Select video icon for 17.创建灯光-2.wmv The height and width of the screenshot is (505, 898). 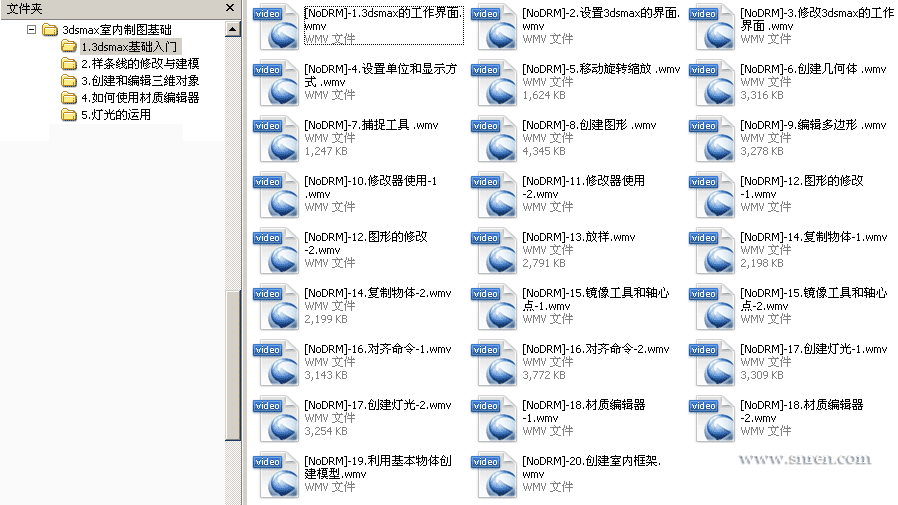[276, 420]
